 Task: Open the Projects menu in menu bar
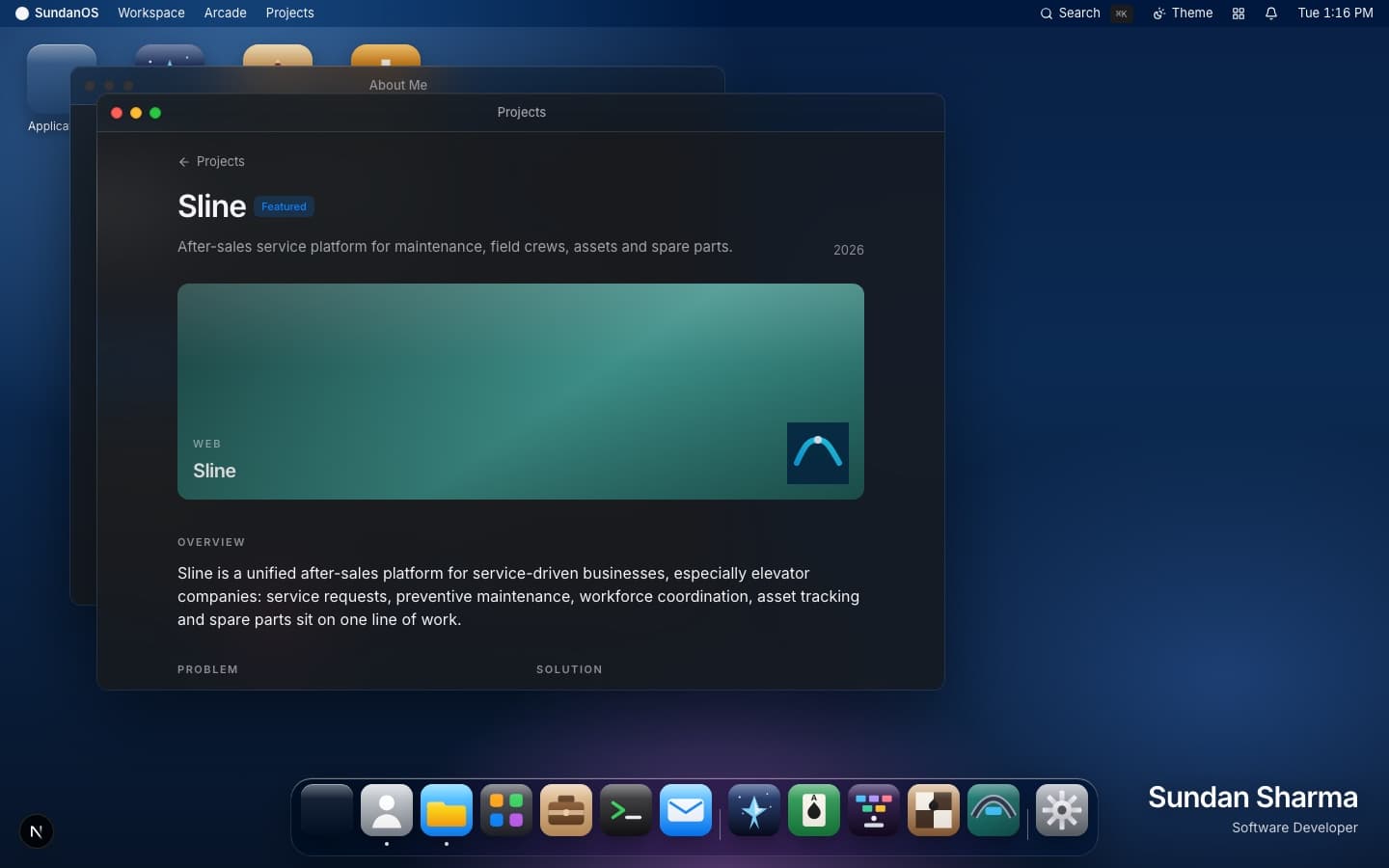click(290, 14)
